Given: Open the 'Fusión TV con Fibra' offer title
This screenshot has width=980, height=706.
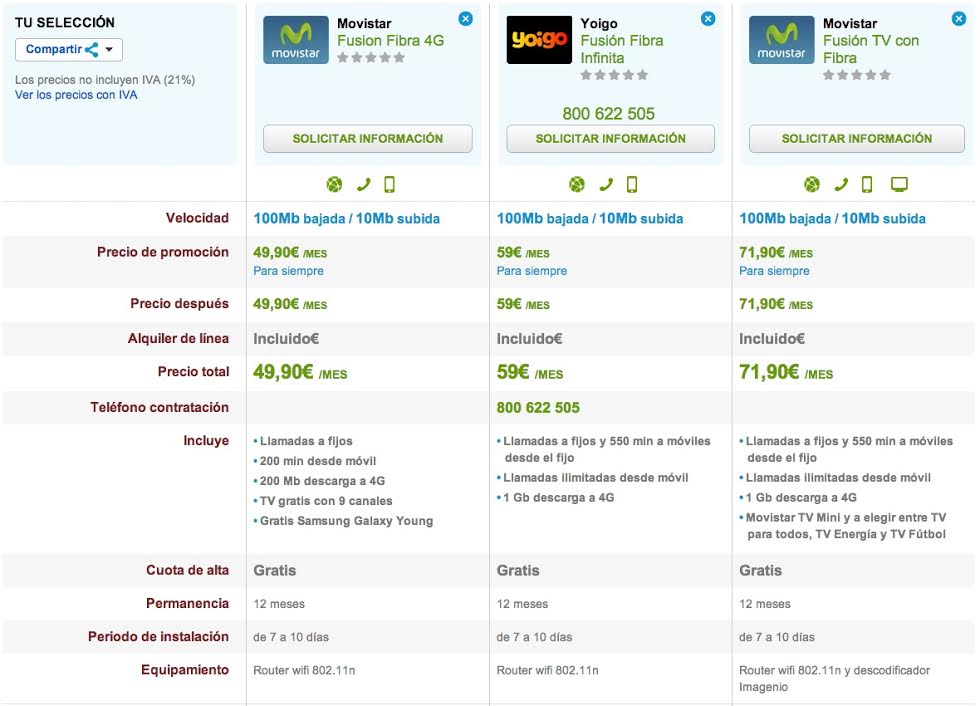Looking at the screenshot, I should click(871, 49).
